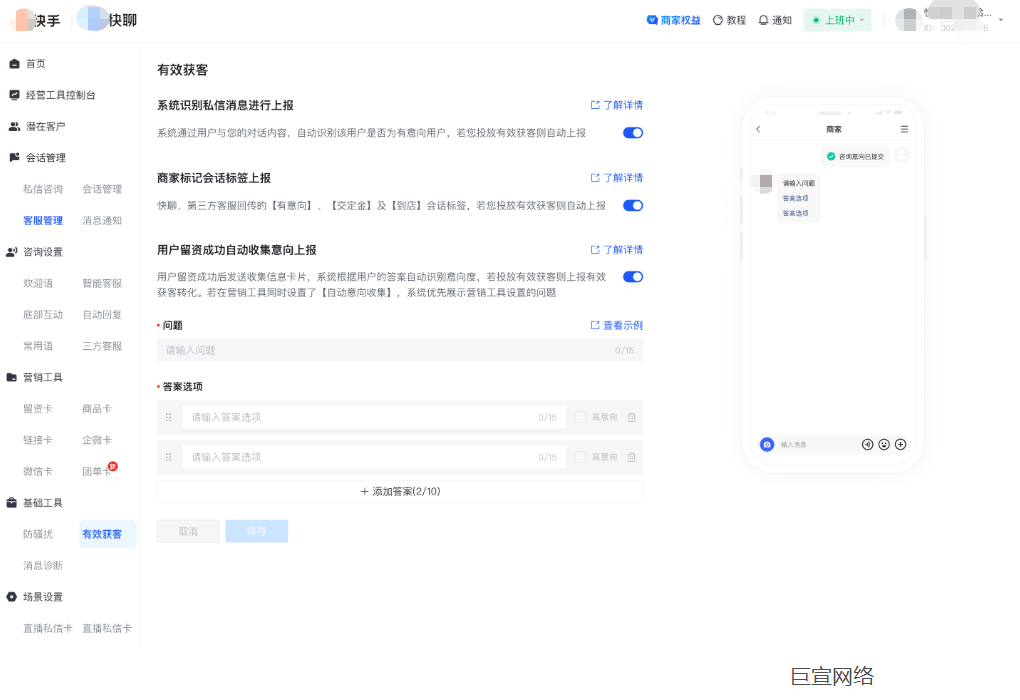
Task: Check 高意向 for the first answer option
Action: coord(581,417)
